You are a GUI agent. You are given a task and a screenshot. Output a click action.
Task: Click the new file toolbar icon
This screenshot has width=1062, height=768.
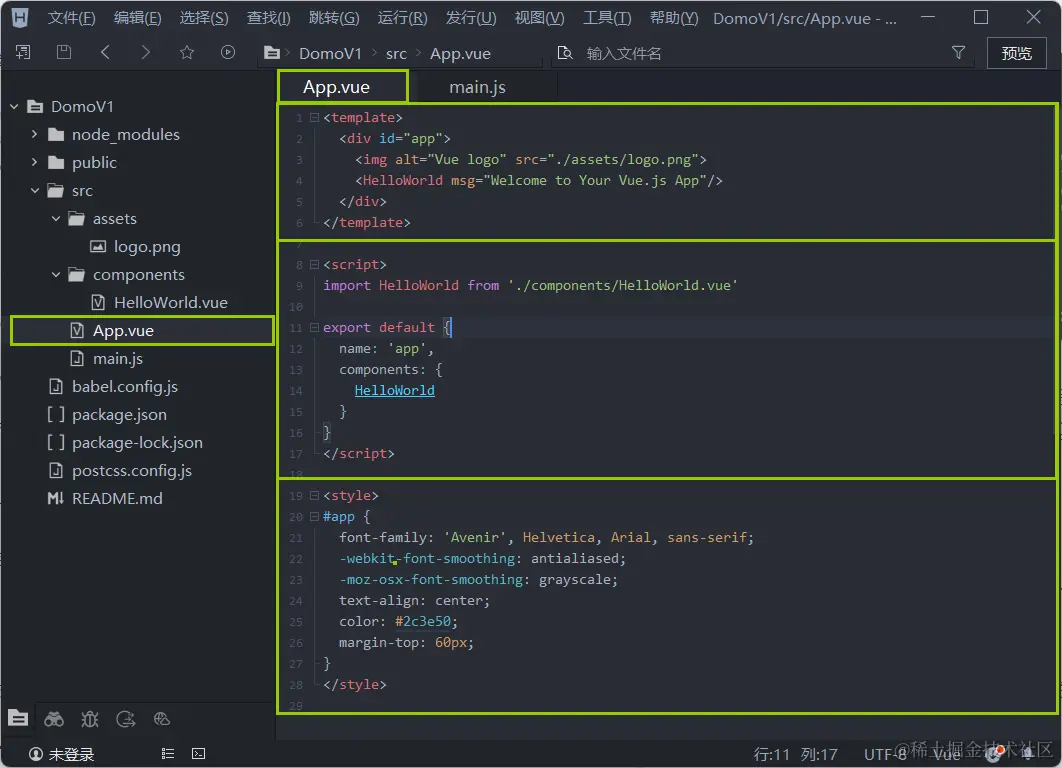coord(23,52)
